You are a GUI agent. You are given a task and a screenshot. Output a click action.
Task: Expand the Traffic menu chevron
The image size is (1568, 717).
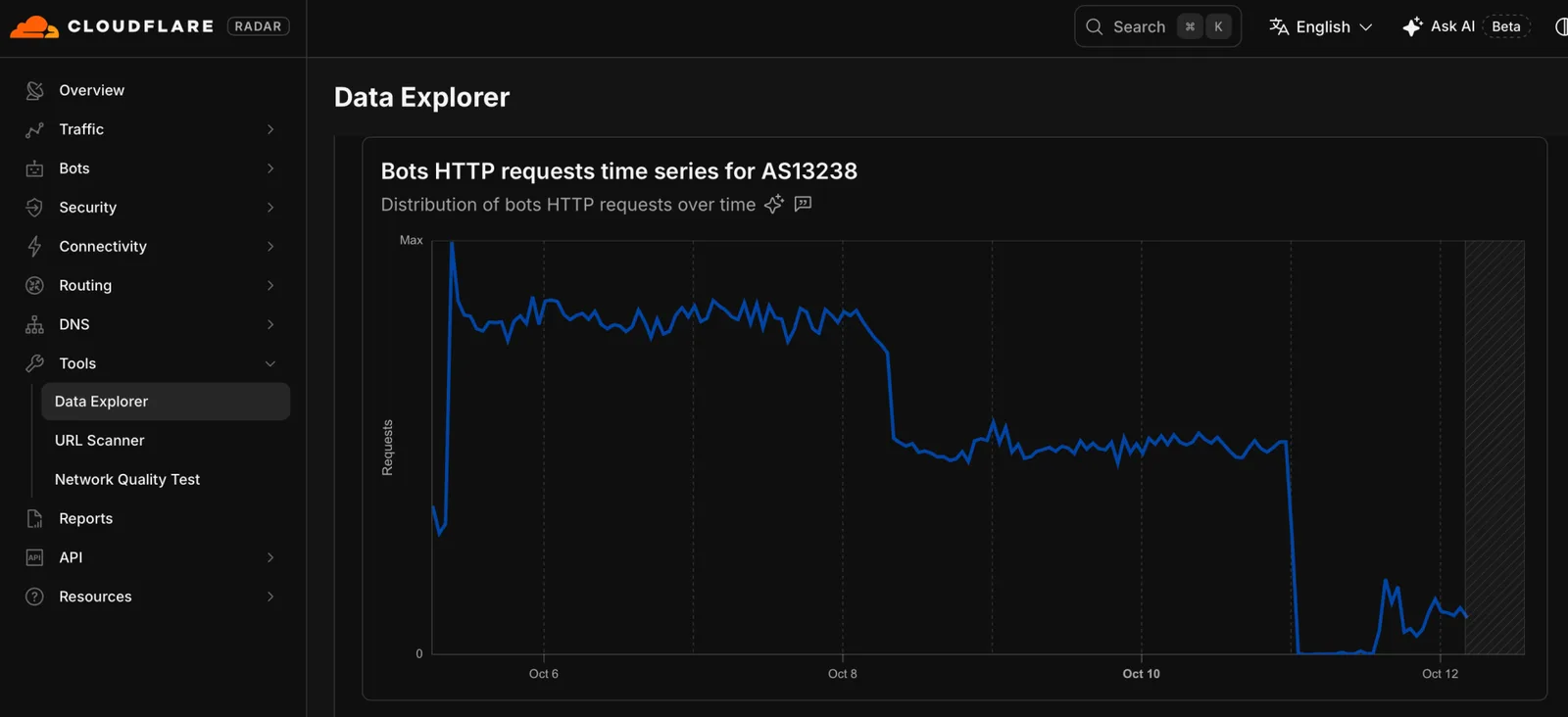270,129
